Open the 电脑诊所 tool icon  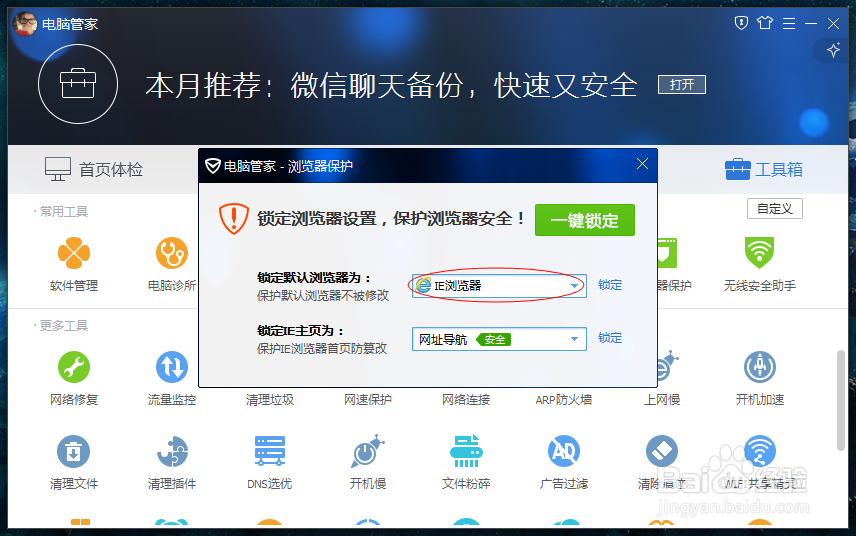tap(172, 253)
